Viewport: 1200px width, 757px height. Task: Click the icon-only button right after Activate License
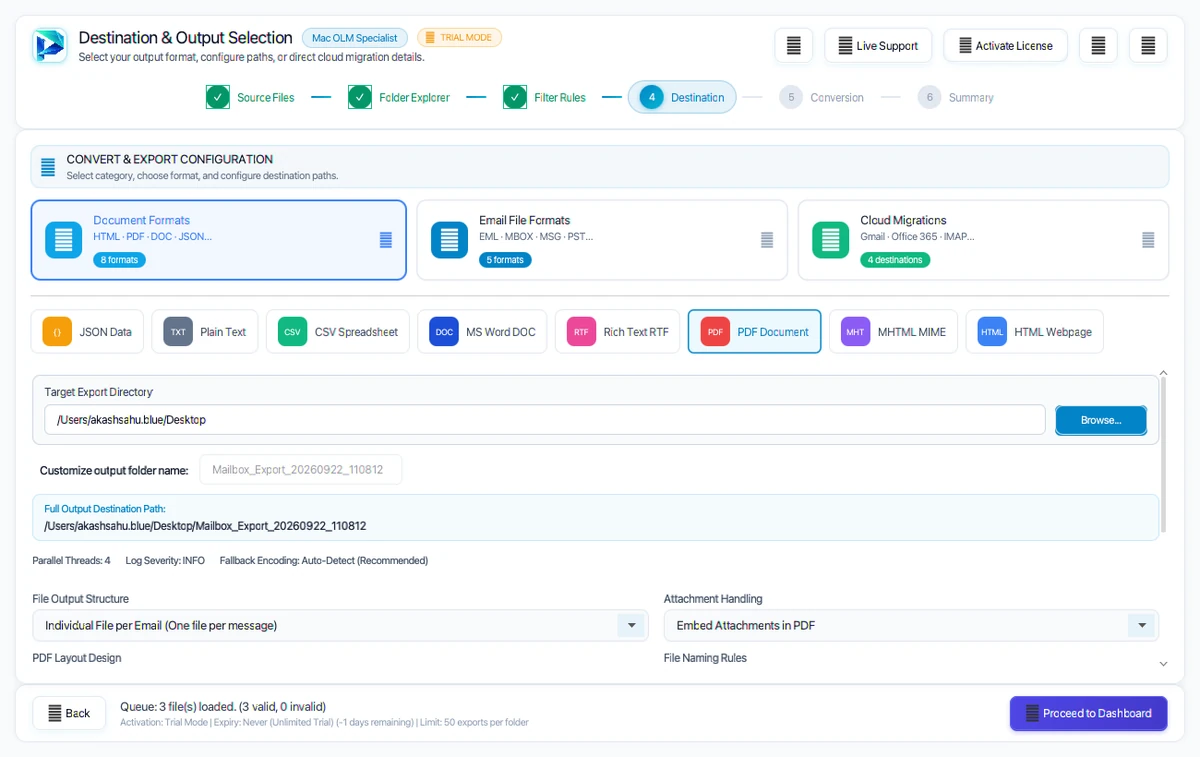tap(1098, 46)
